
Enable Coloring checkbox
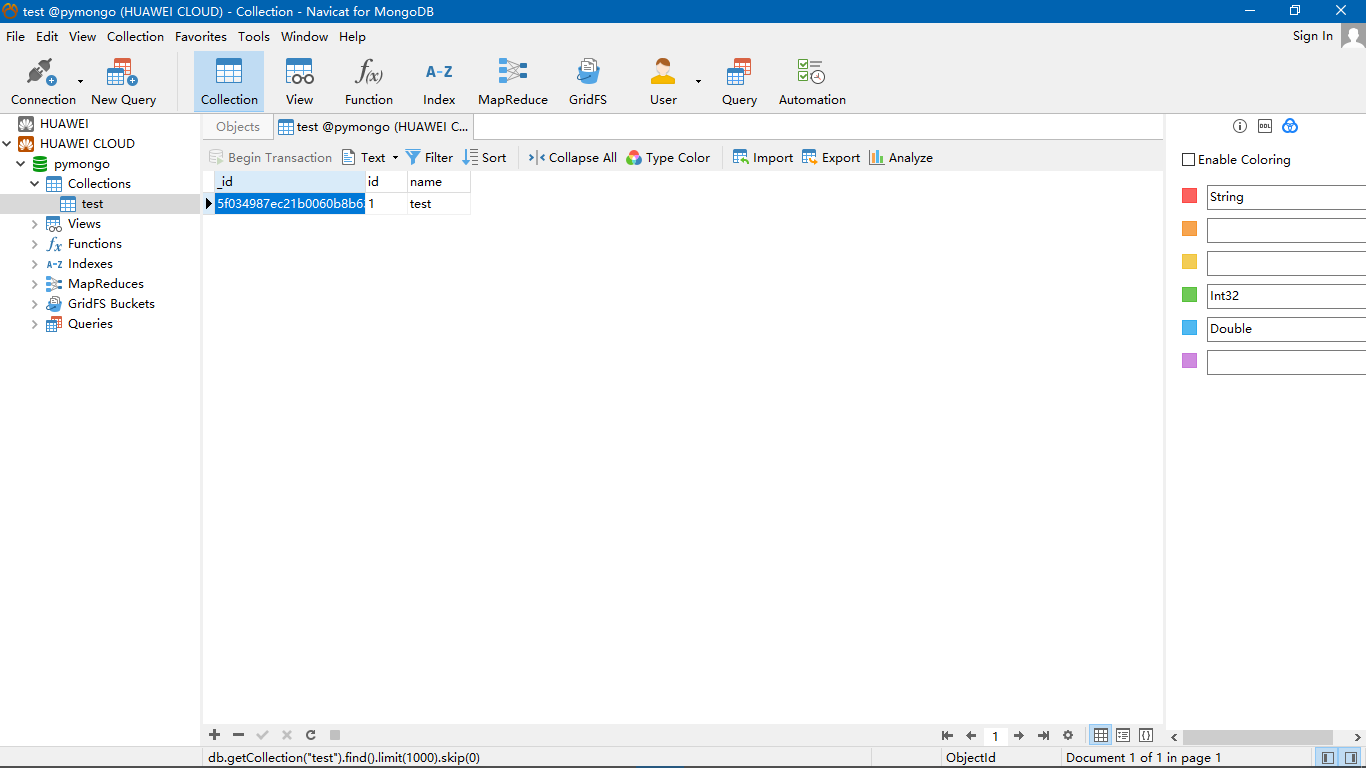pos(1189,160)
